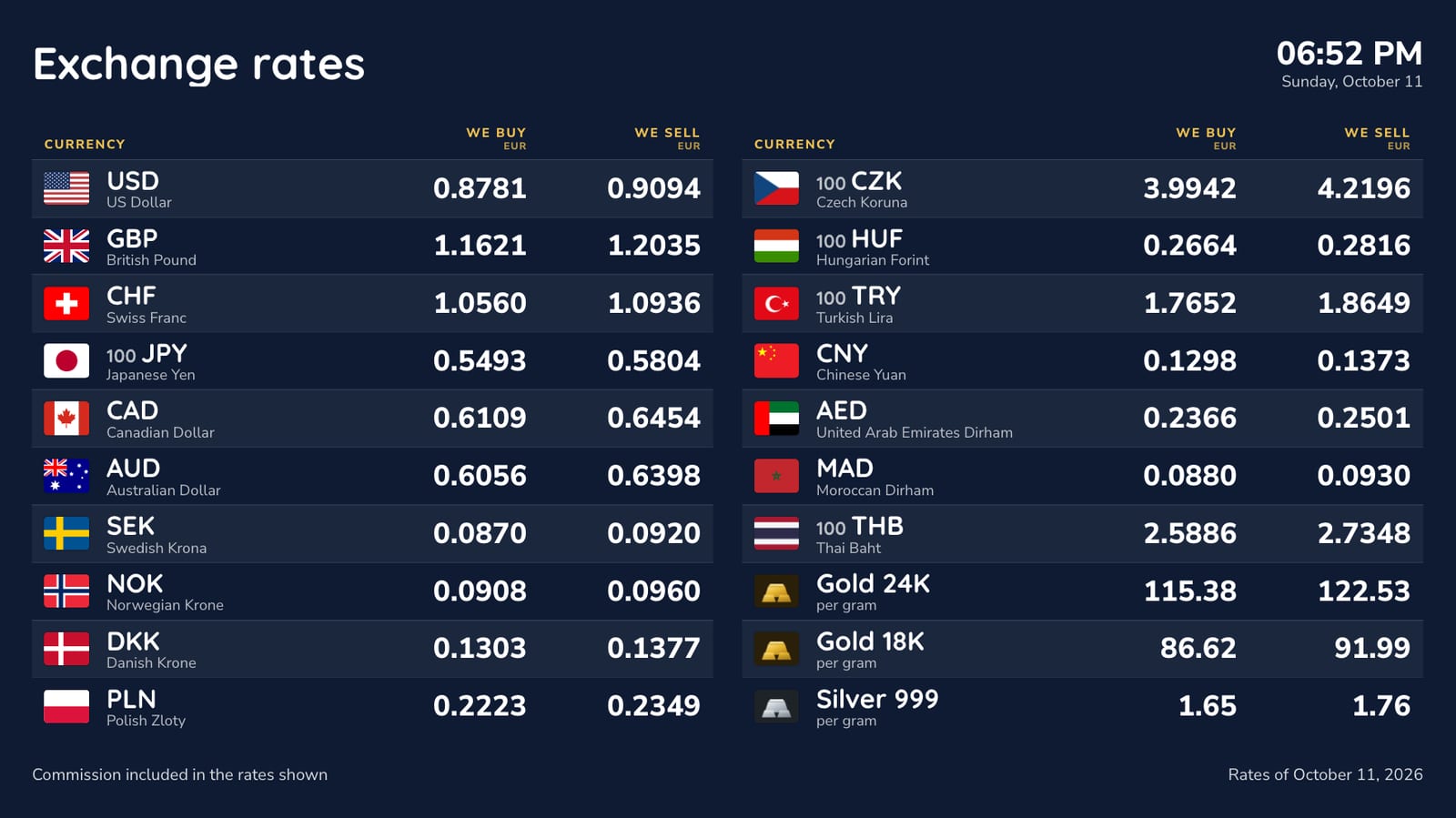Click the 06:52 PM clock display
Screen dimensions: 1456x818
coord(1350,54)
